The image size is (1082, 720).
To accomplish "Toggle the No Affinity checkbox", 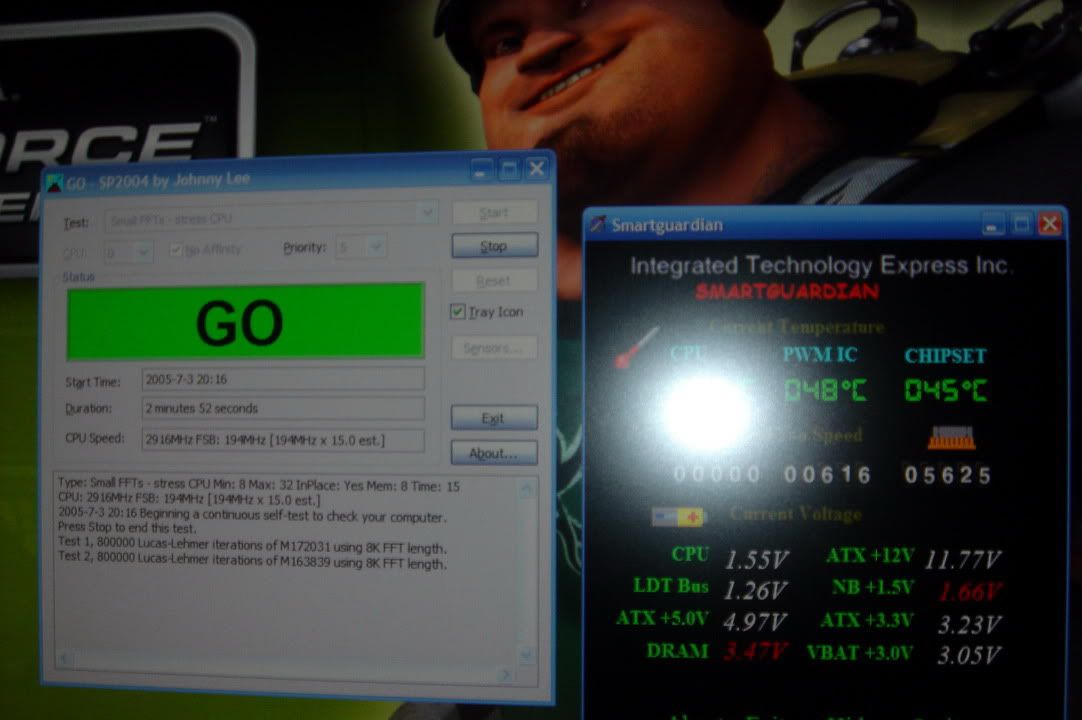I will point(177,250).
